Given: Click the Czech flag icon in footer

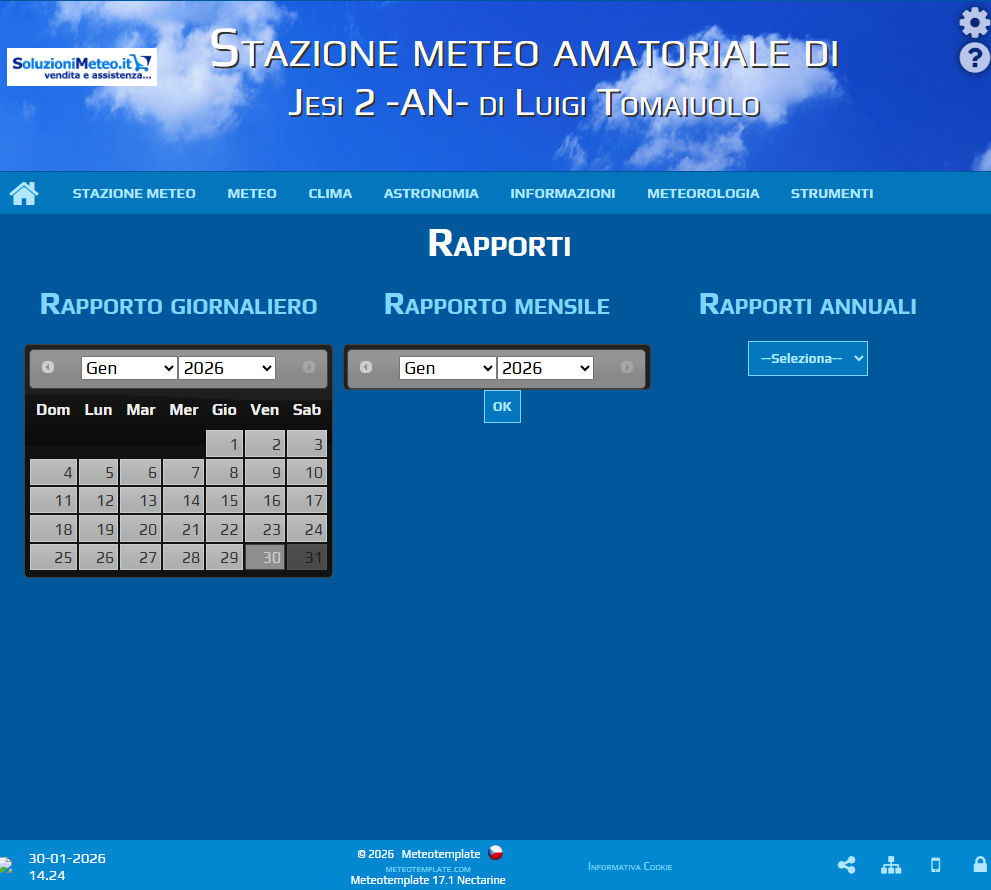Looking at the screenshot, I should [495, 853].
